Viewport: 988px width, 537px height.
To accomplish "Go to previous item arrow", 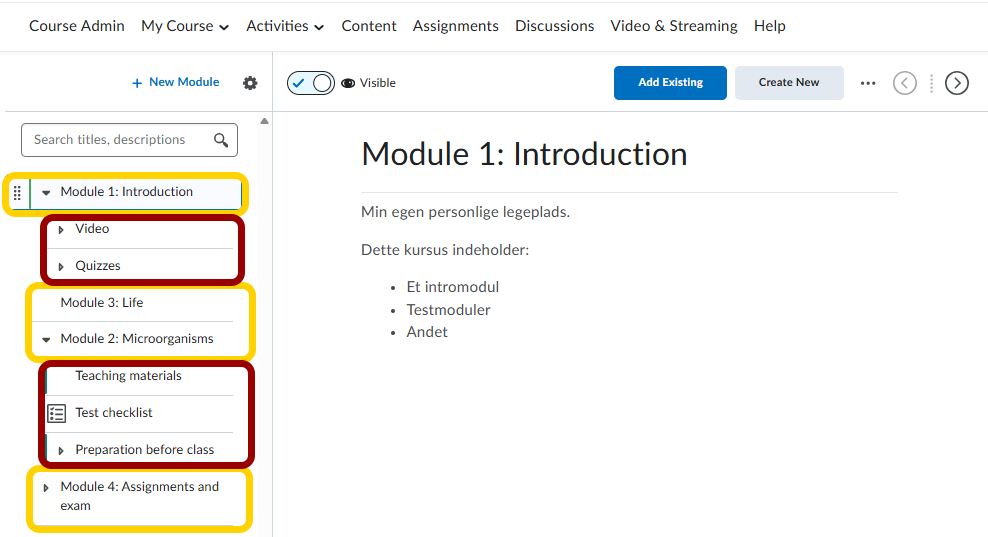I will point(904,83).
